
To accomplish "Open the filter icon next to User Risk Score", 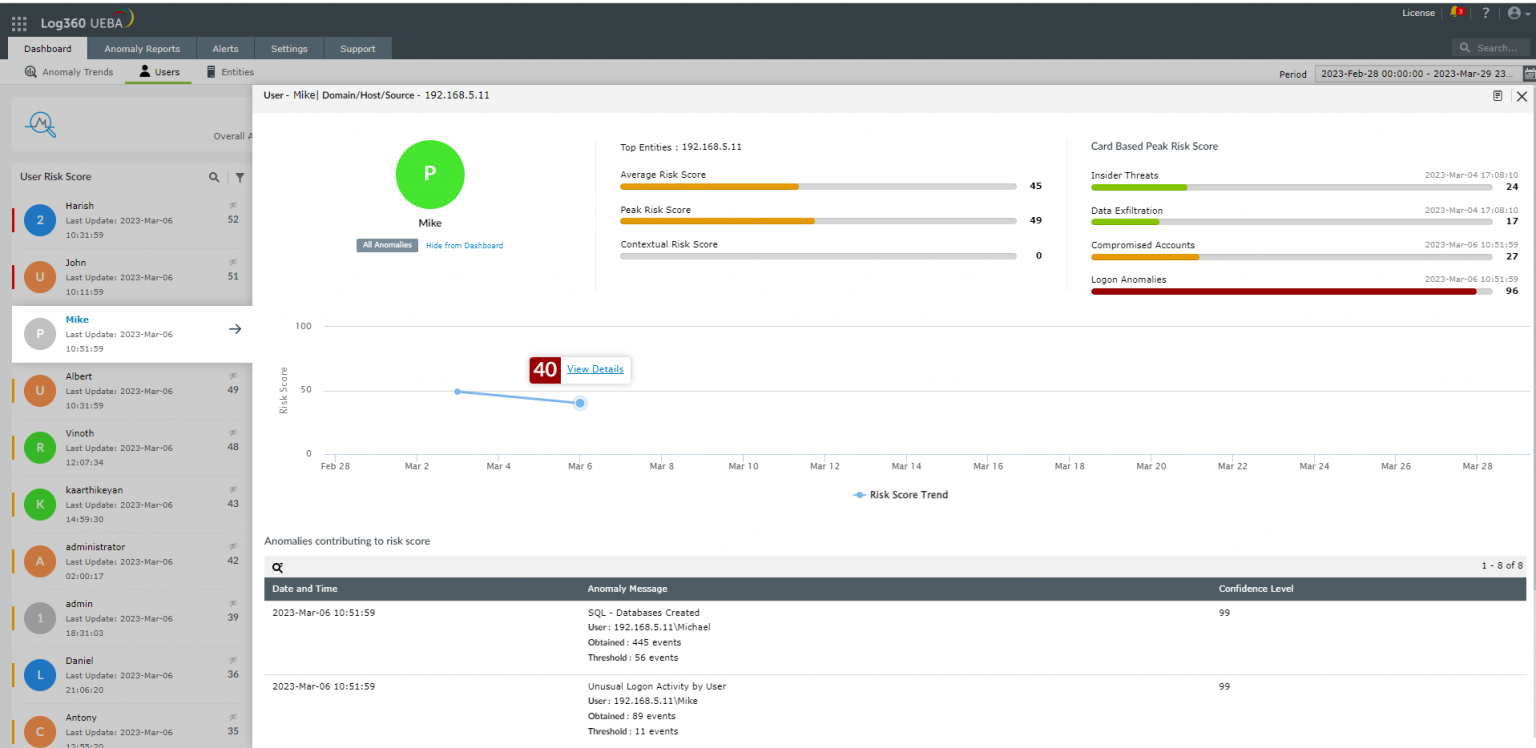I will pos(239,177).
